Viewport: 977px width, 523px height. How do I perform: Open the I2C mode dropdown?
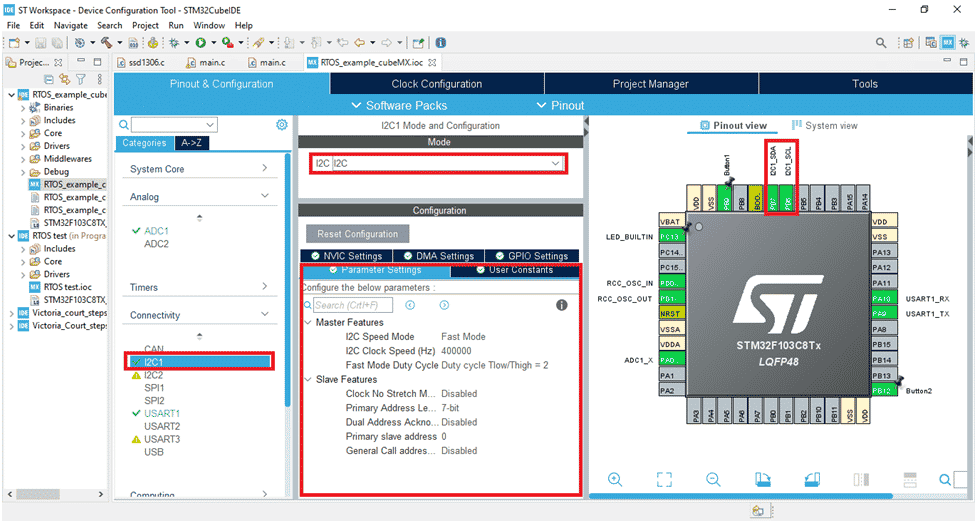click(x=555, y=163)
